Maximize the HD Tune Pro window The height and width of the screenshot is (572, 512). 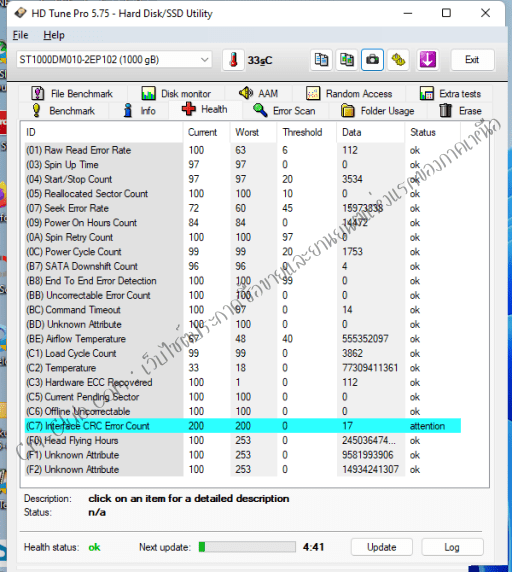(446, 13)
